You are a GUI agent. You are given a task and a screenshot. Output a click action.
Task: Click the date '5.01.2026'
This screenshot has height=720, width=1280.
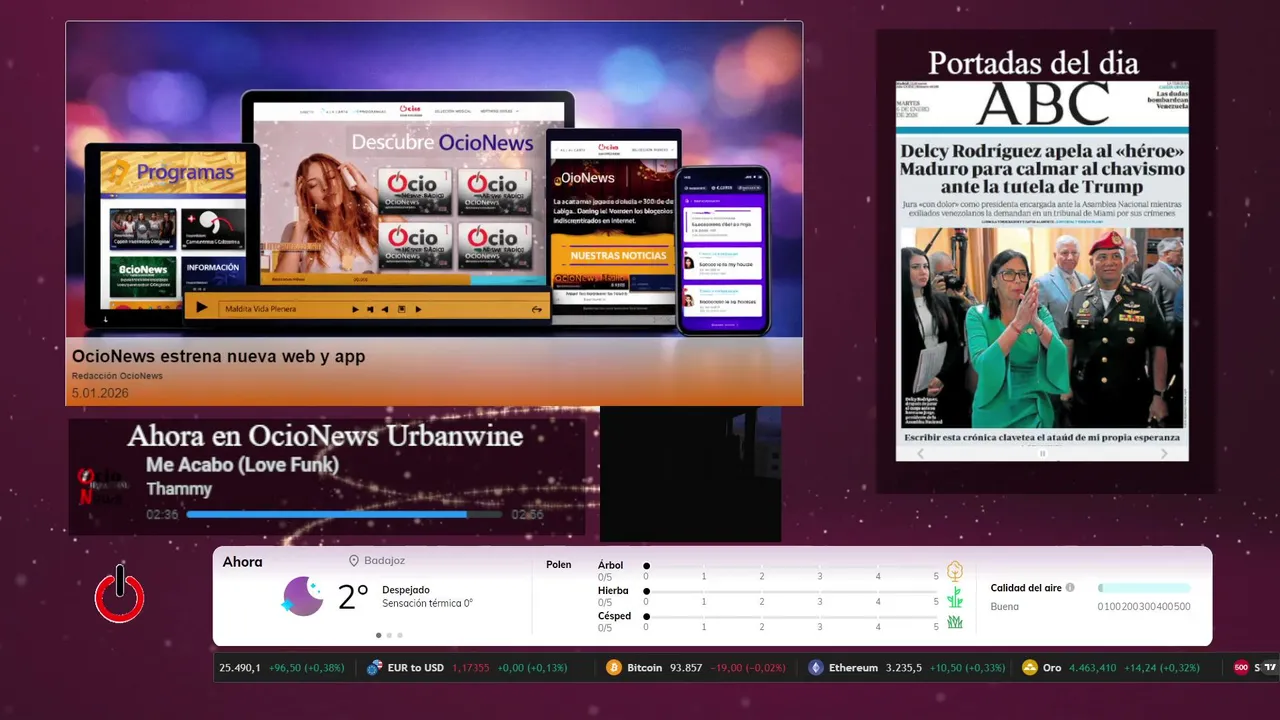tap(100, 393)
